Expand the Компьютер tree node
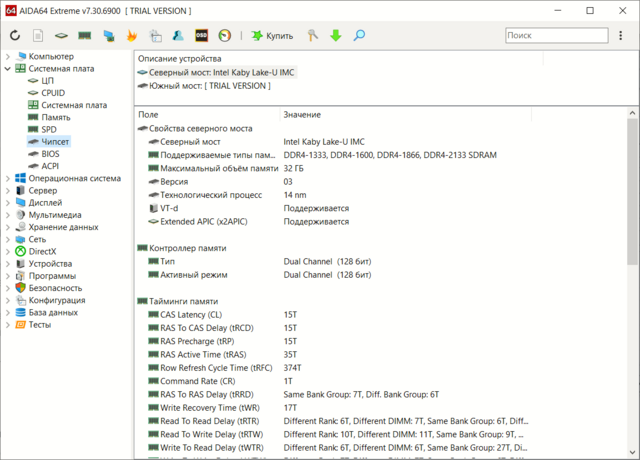This screenshot has height=460, width=640. coord(8,57)
